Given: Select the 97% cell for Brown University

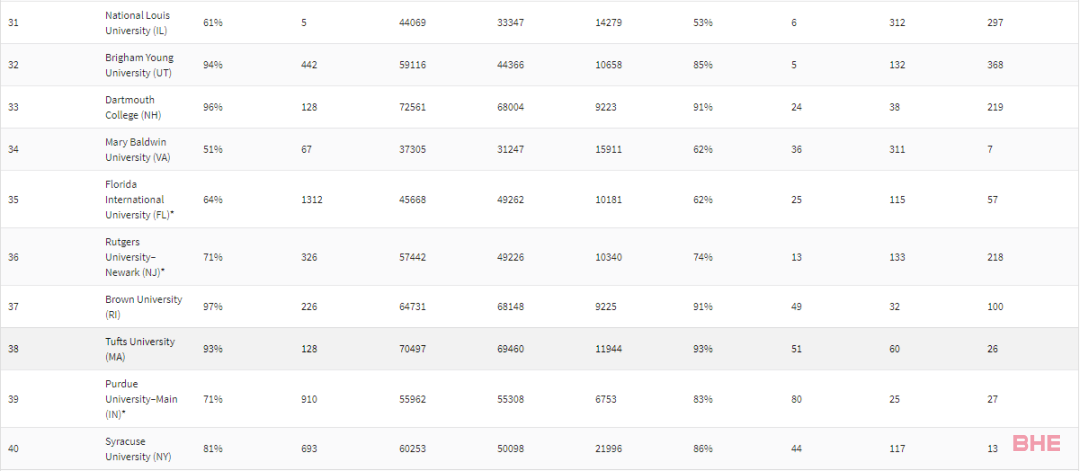Looking at the screenshot, I should [x=213, y=306].
